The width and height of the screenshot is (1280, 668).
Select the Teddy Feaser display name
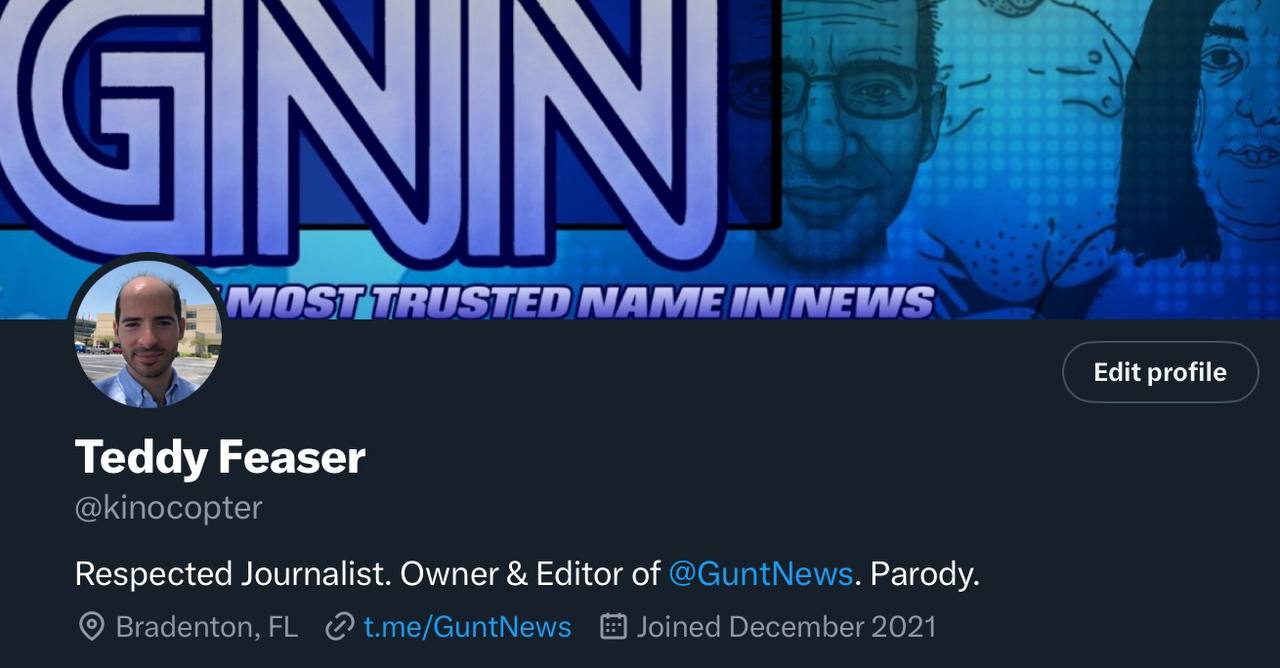(220, 457)
